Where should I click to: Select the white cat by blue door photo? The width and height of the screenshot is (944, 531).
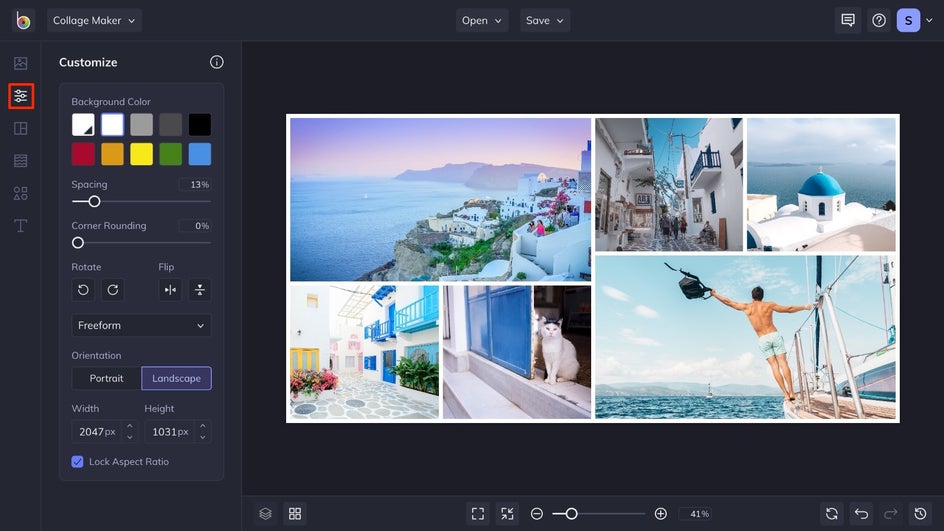tap(517, 352)
